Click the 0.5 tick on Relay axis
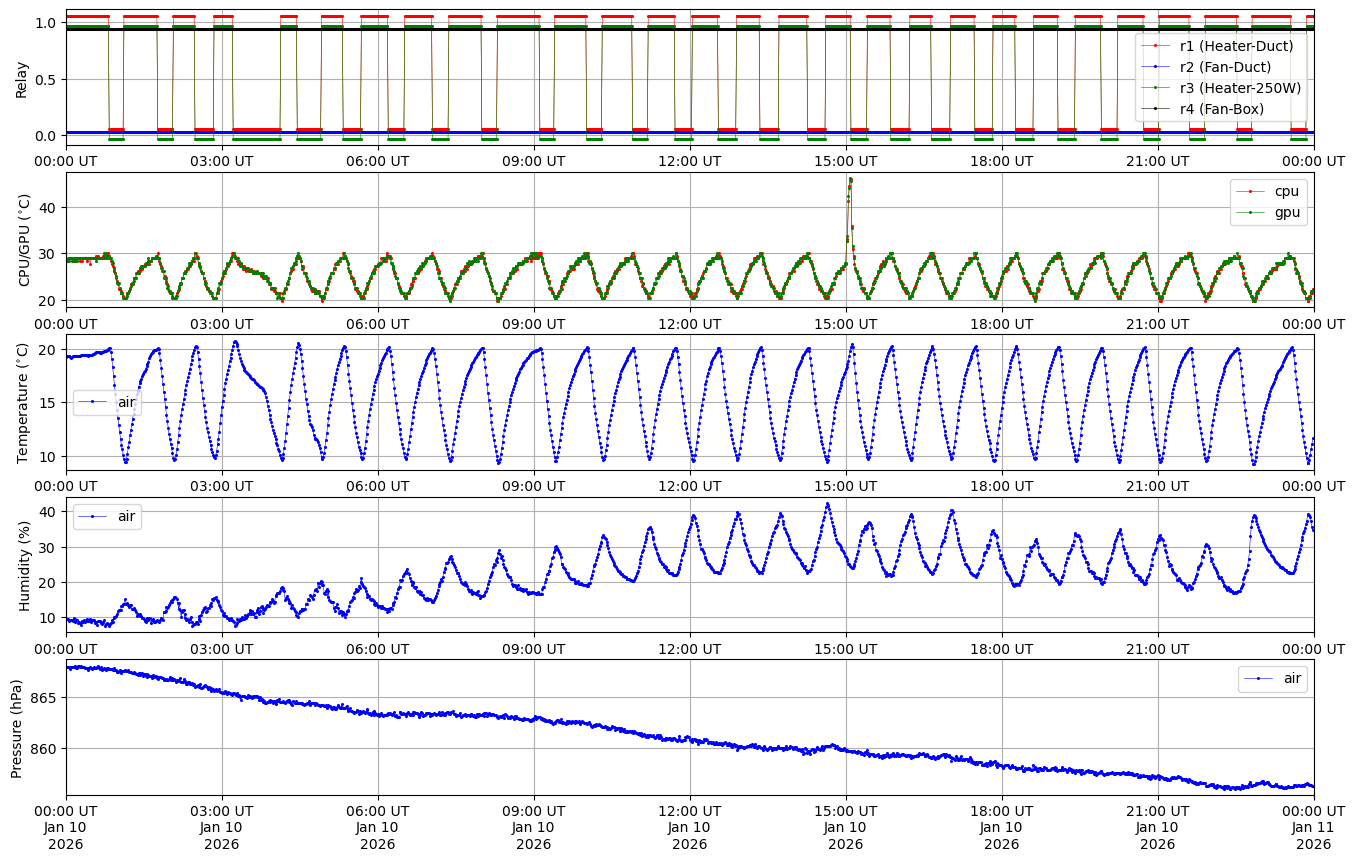The image size is (1355, 861). point(48,79)
